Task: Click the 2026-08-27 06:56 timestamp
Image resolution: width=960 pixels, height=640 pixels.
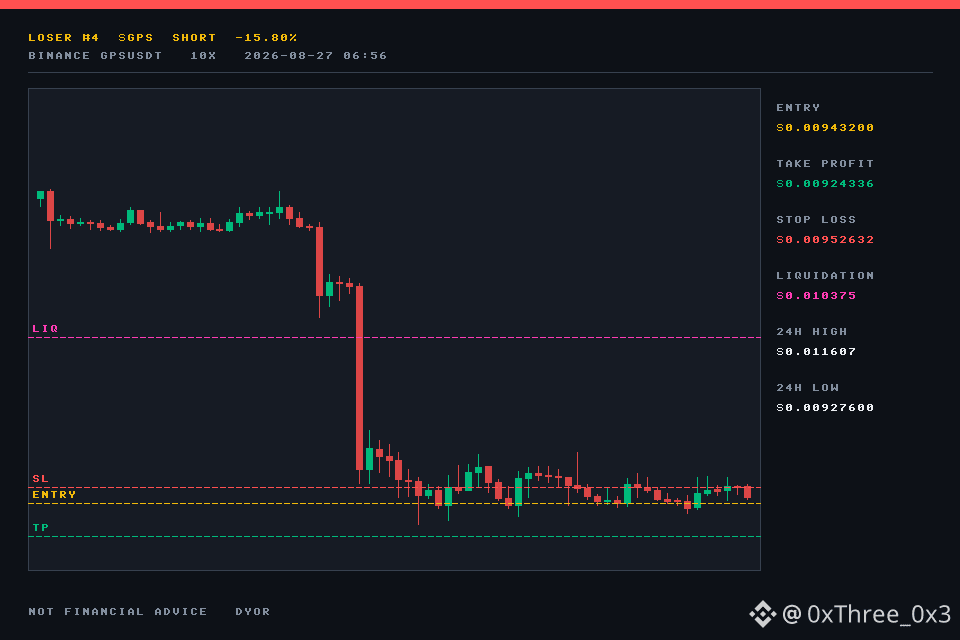Action: point(316,56)
